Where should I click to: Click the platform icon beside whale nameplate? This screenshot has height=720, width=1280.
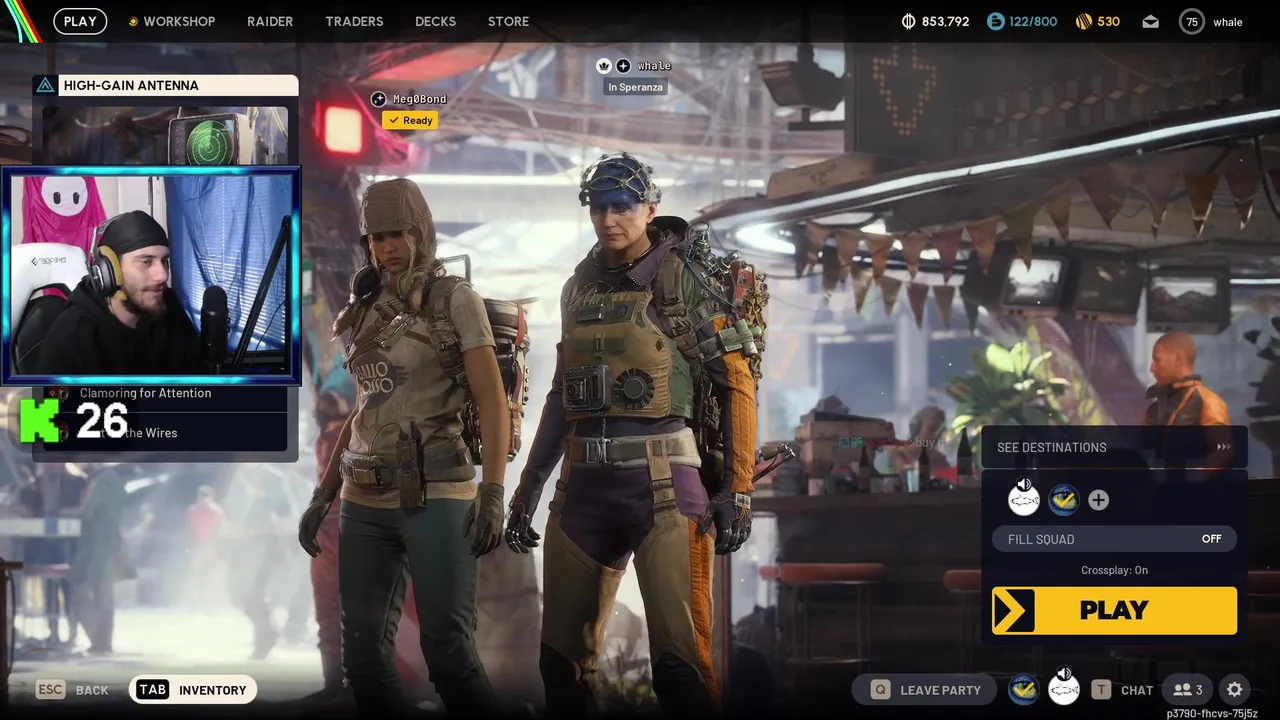pos(623,66)
